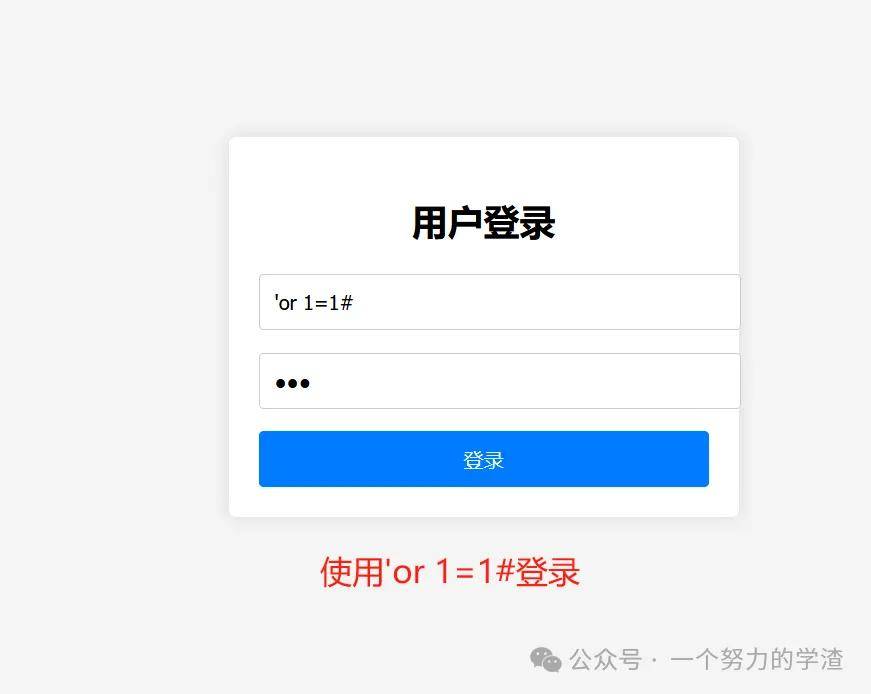This screenshot has width=871, height=694.
Task: Click the 'or text in the username box
Action: 286,303
